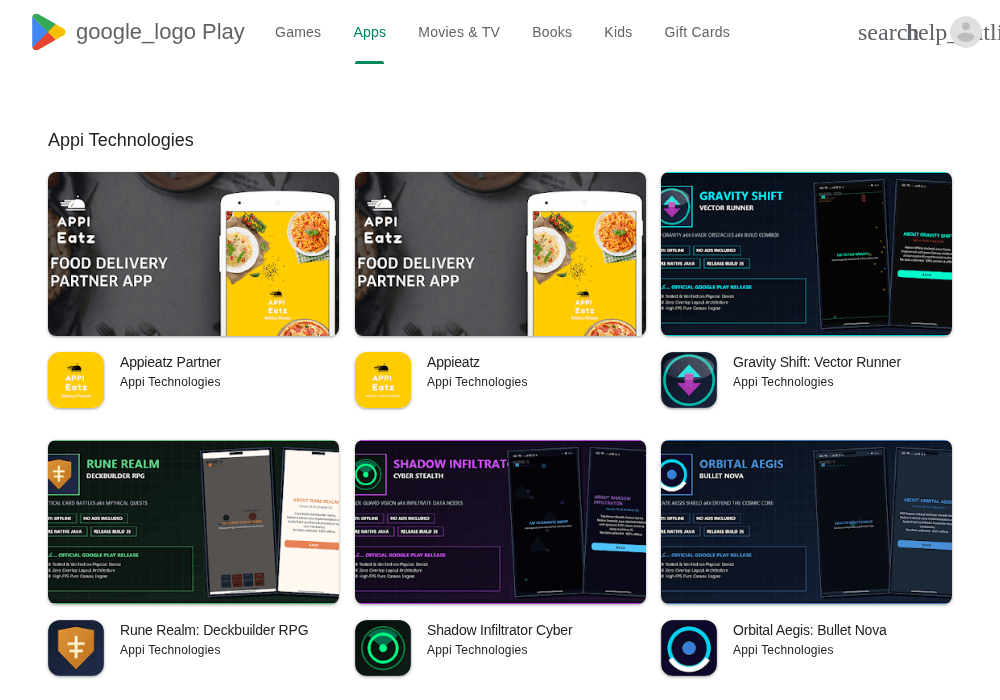Switch to the Games tab
1000x700 pixels.
[298, 32]
